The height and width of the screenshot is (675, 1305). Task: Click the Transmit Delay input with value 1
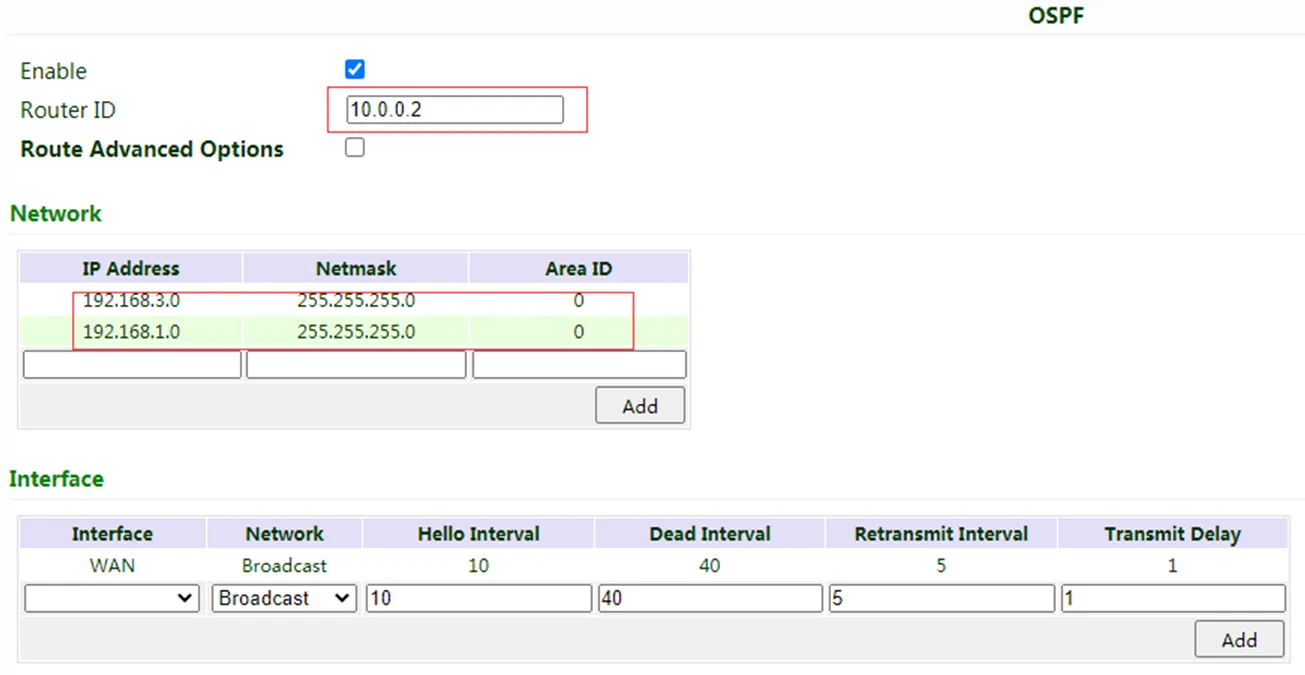tap(1173, 598)
